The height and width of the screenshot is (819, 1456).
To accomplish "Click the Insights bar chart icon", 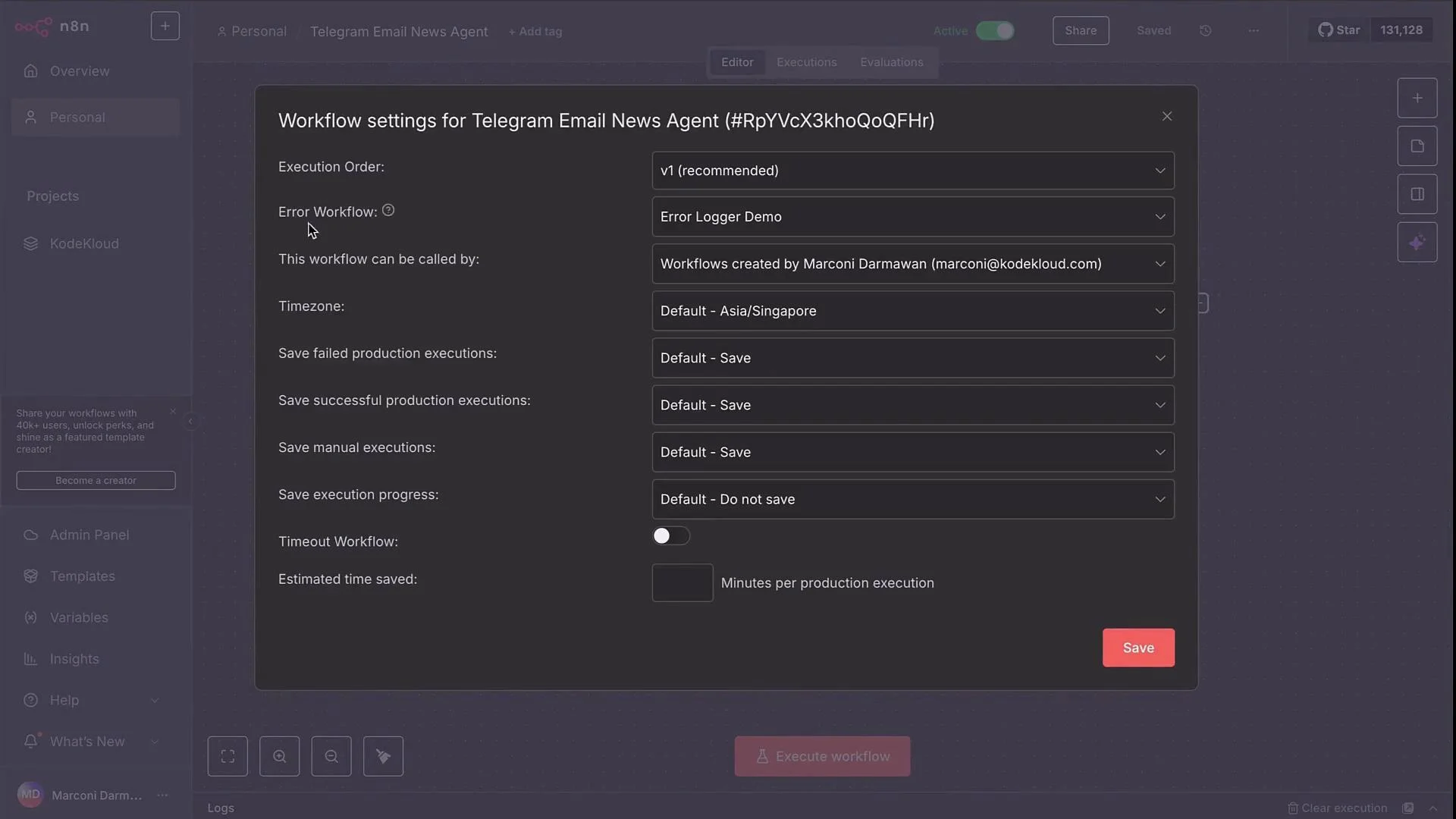I will [30, 659].
